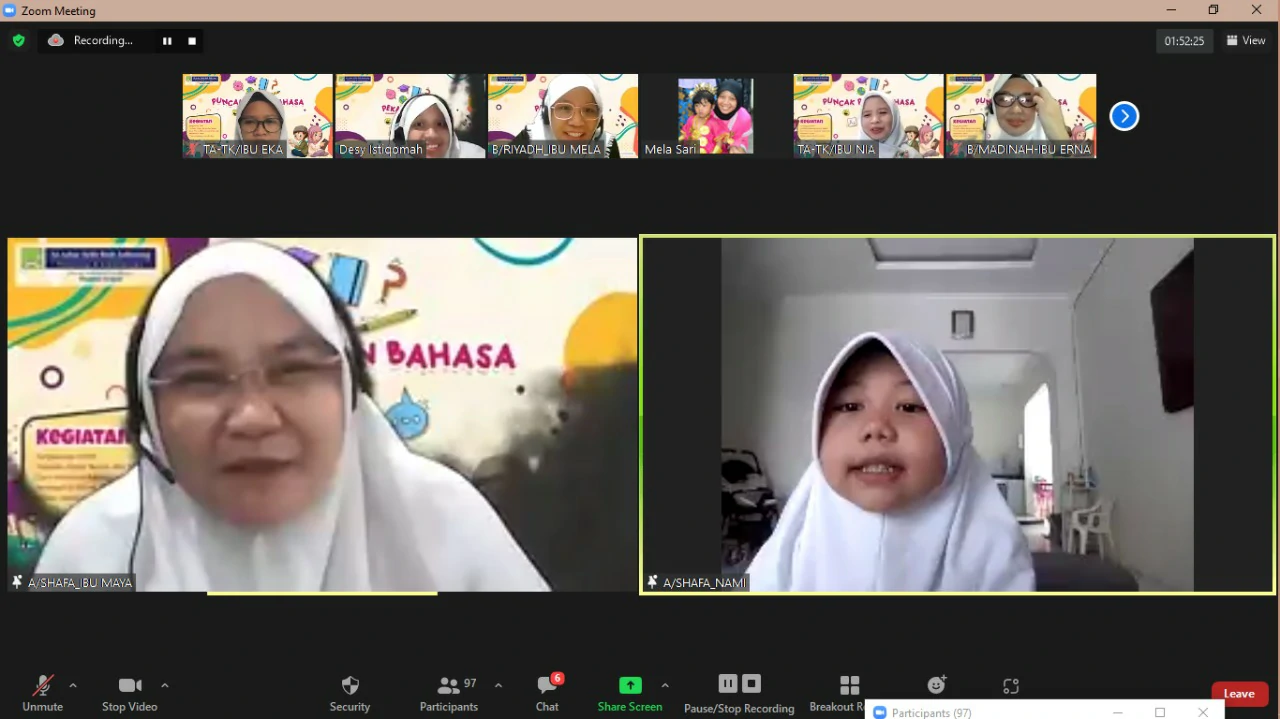Open the View layout menu
Screen dimensions: 1280x719
(x=1246, y=41)
